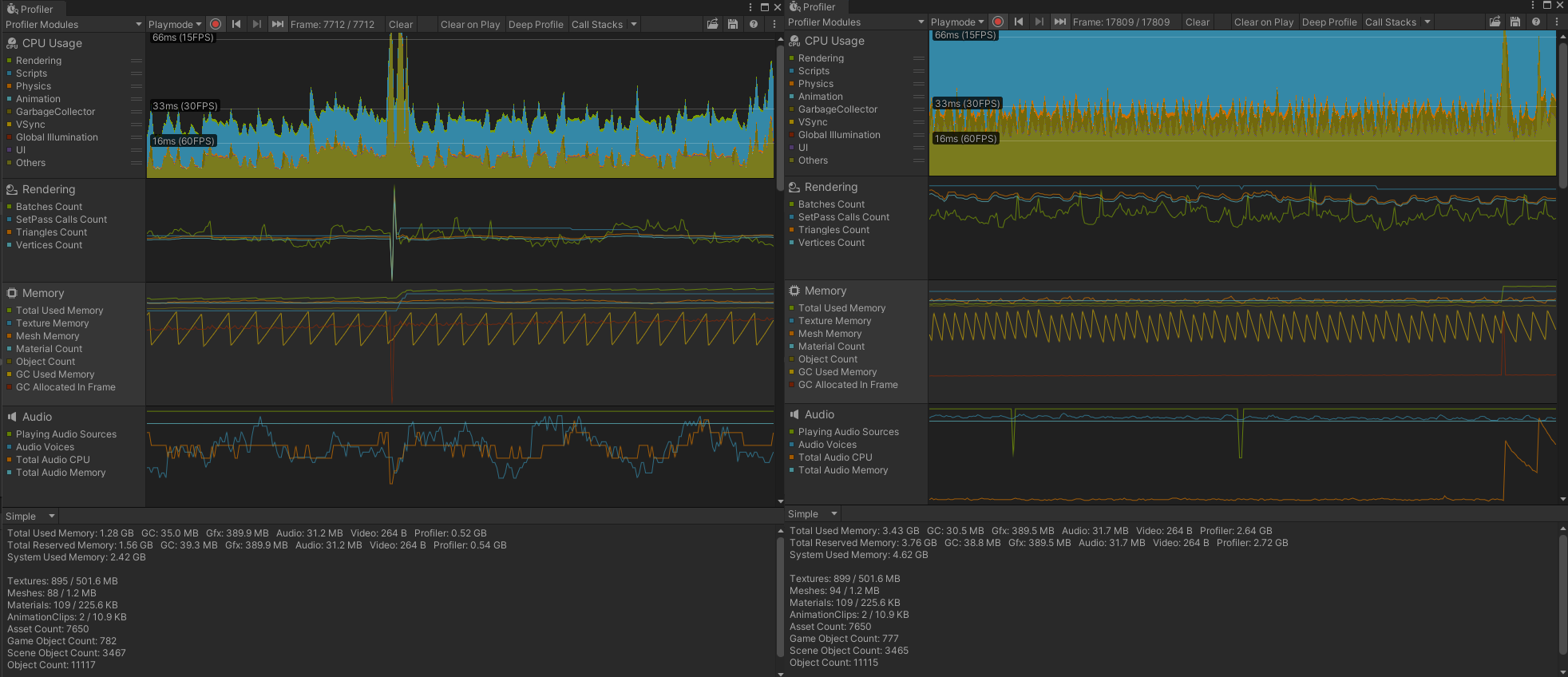Click the Clear button in the left Profiler
This screenshot has height=677, width=1568.
click(x=401, y=25)
